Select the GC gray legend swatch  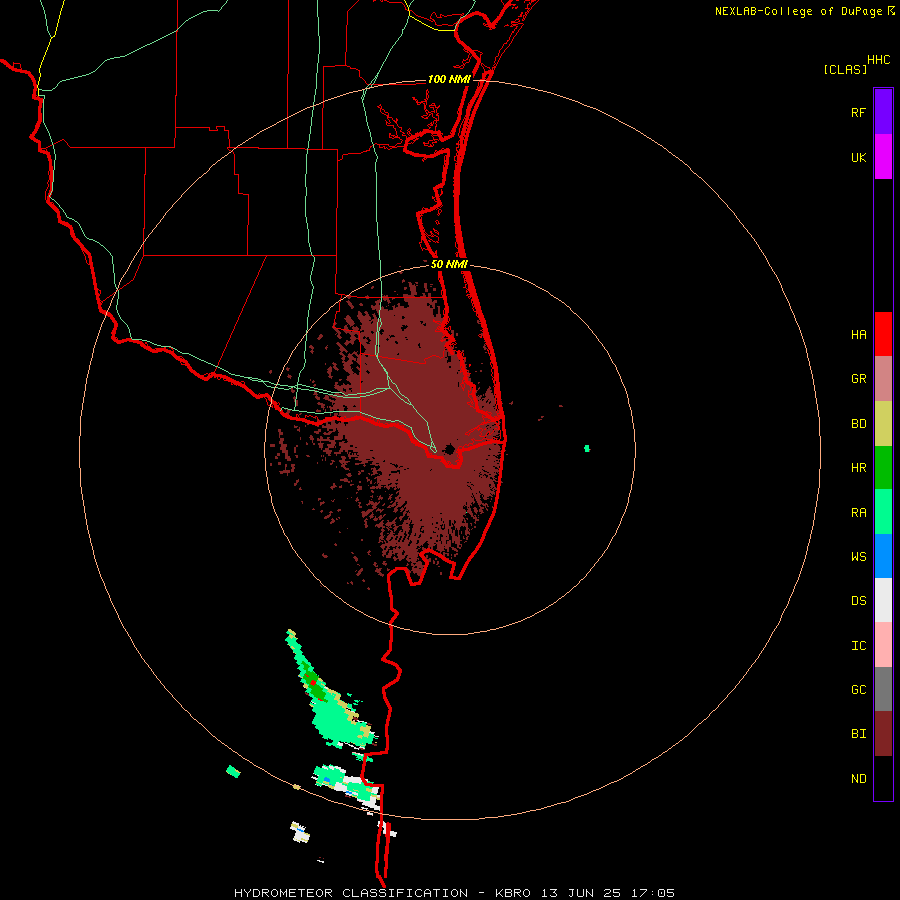tap(883, 689)
